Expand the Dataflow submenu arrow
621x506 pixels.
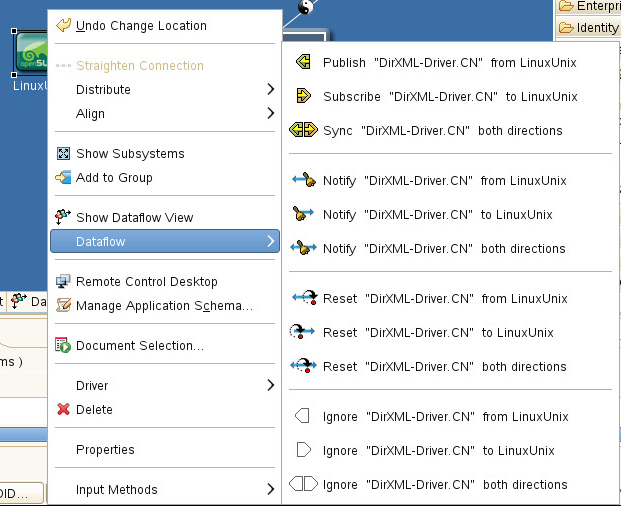tap(270, 241)
